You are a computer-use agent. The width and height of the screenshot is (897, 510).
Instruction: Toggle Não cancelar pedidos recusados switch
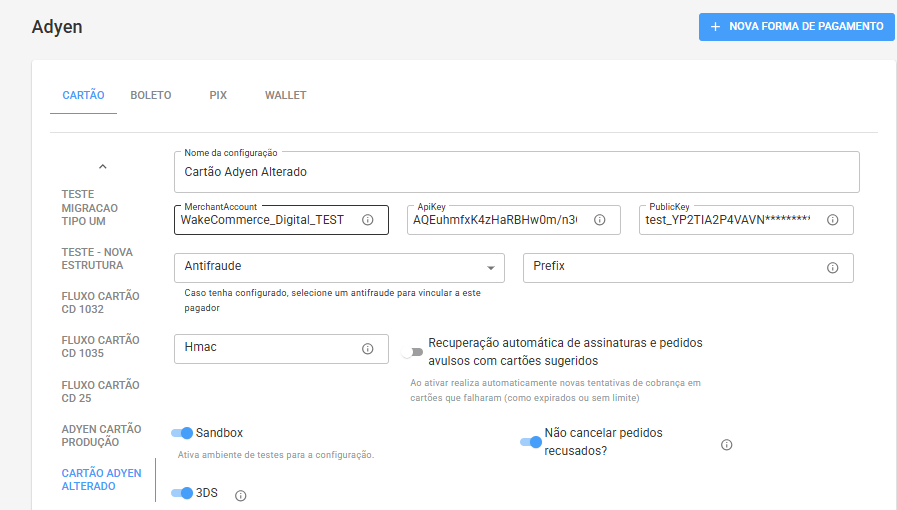point(531,442)
